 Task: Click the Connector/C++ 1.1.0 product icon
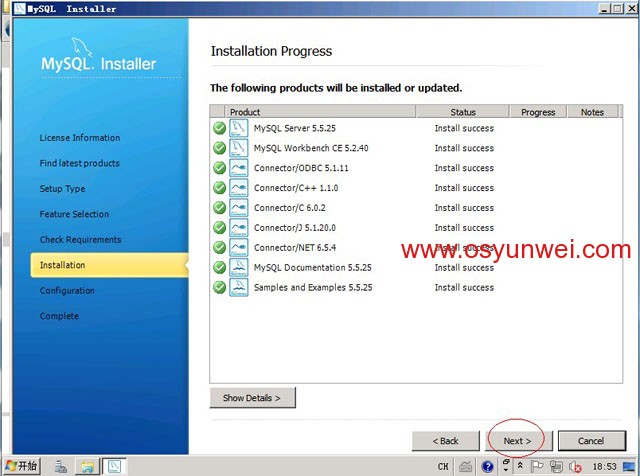coord(238,188)
